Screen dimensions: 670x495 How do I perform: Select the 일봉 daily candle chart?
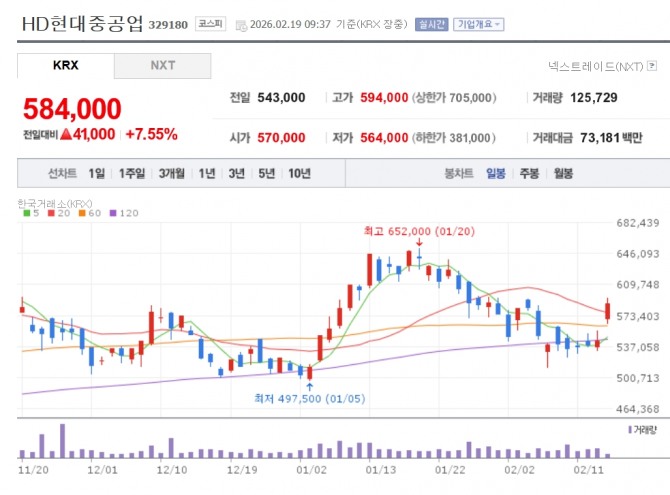coord(496,173)
